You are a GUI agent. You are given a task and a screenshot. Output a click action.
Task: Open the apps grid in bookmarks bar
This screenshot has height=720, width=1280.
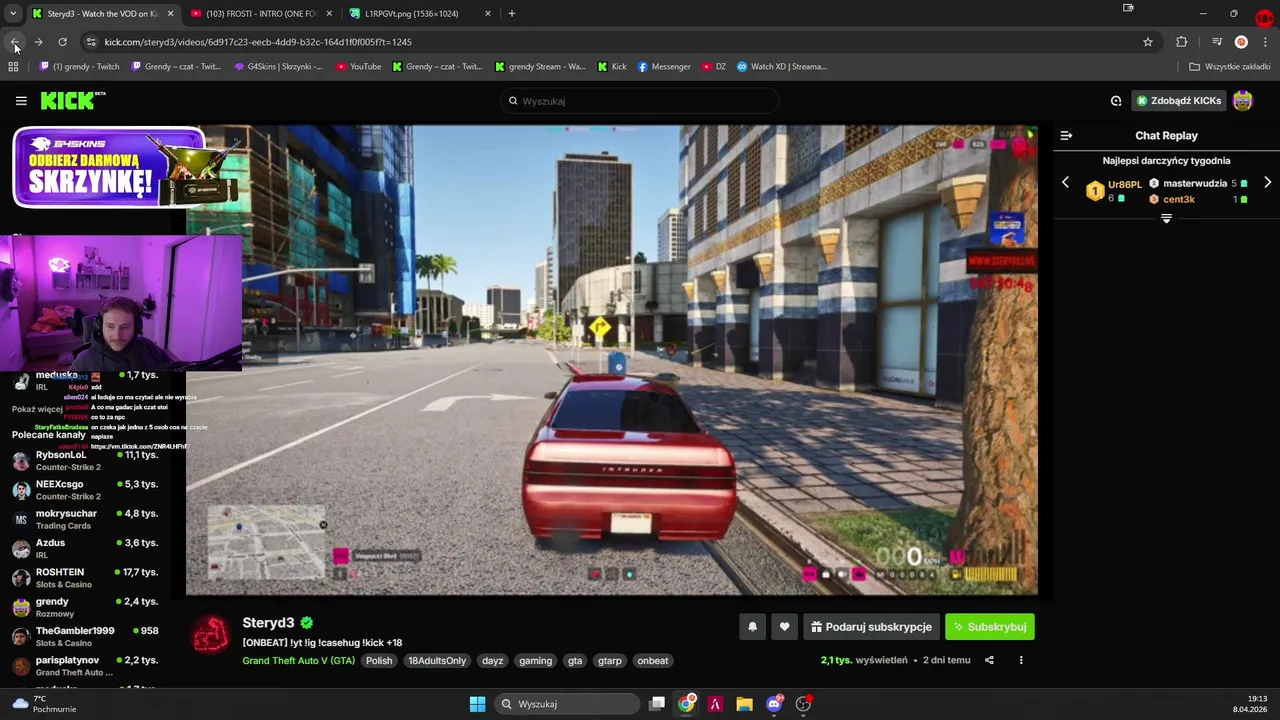coord(13,67)
